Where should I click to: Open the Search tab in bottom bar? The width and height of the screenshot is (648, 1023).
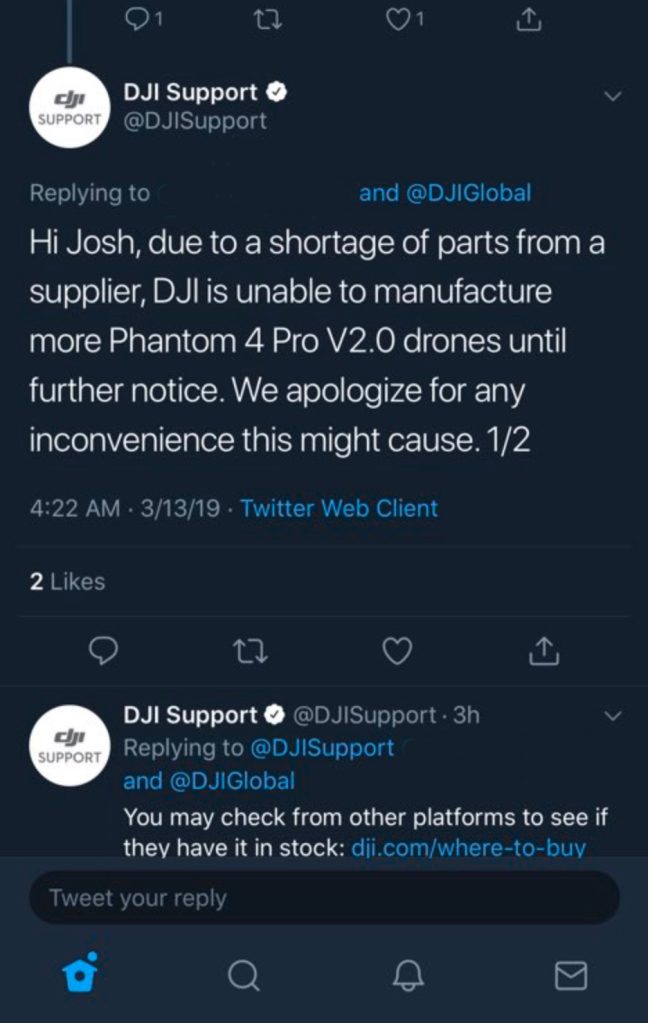point(243,975)
